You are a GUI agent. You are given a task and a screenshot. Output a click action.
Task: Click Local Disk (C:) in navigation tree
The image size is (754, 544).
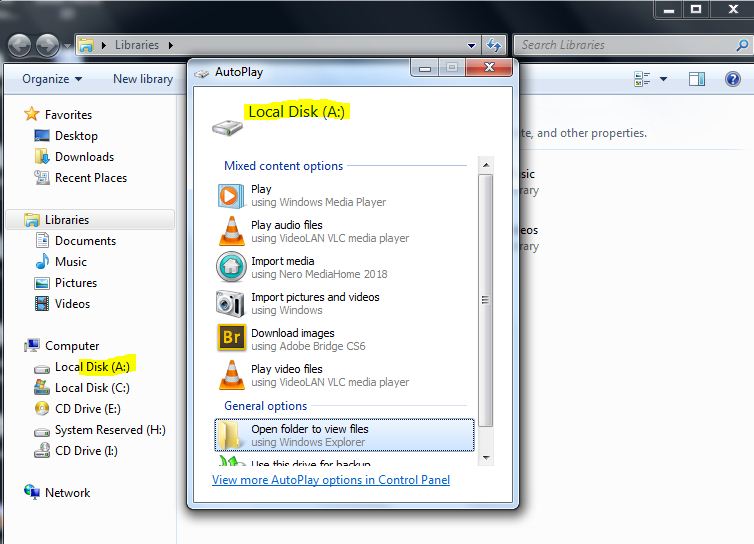tap(92, 388)
